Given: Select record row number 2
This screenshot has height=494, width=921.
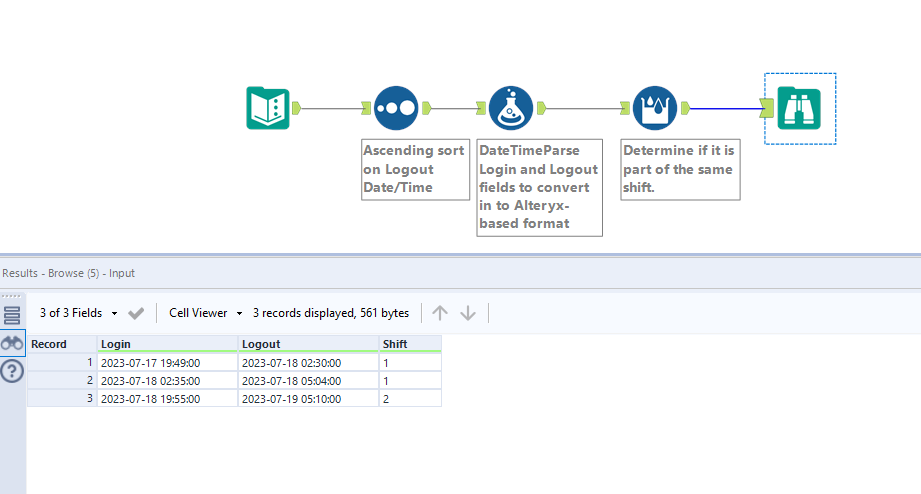Looking at the screenshot, I should pos(62,381).
